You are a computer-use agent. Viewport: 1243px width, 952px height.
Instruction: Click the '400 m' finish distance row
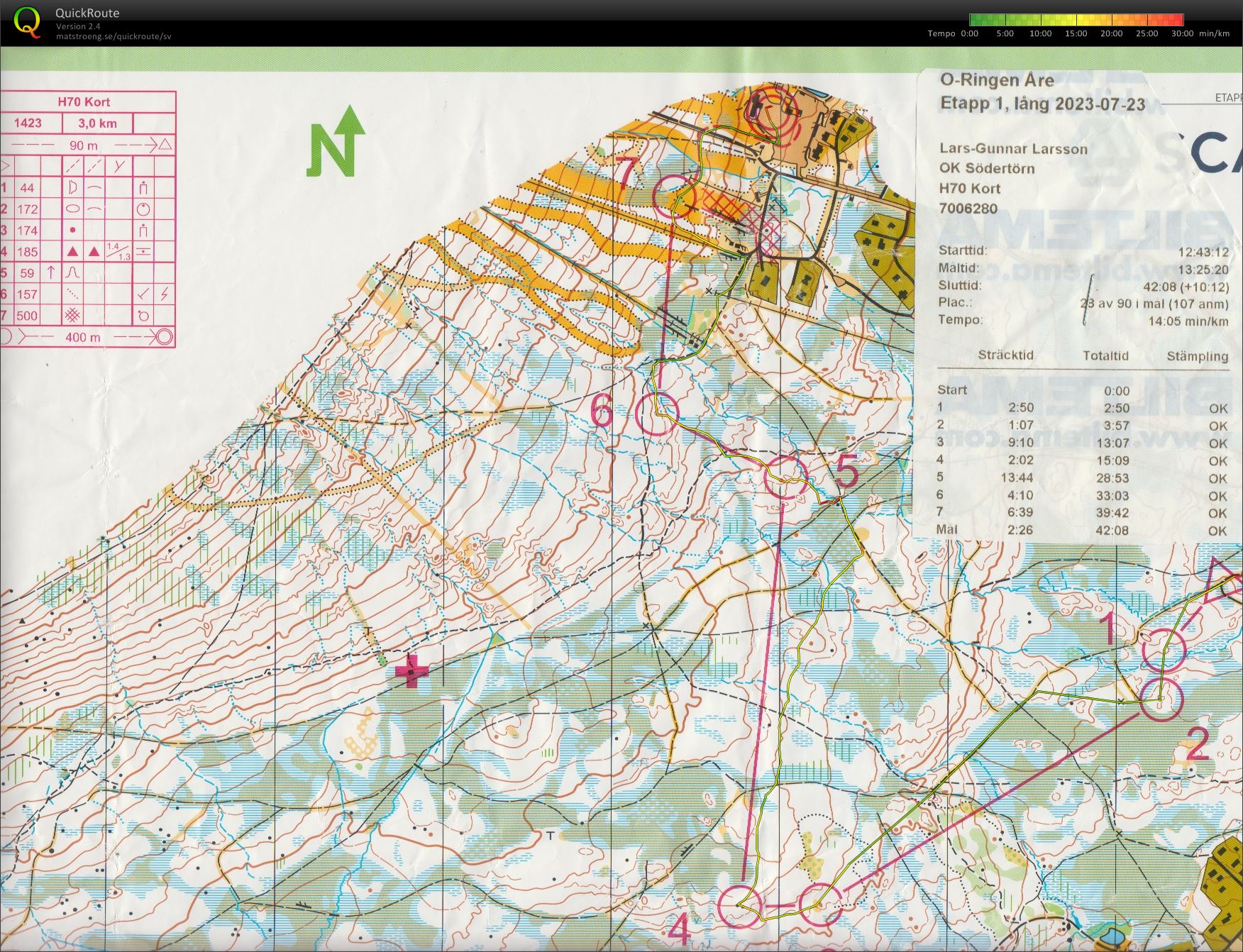tap(87, 337)
